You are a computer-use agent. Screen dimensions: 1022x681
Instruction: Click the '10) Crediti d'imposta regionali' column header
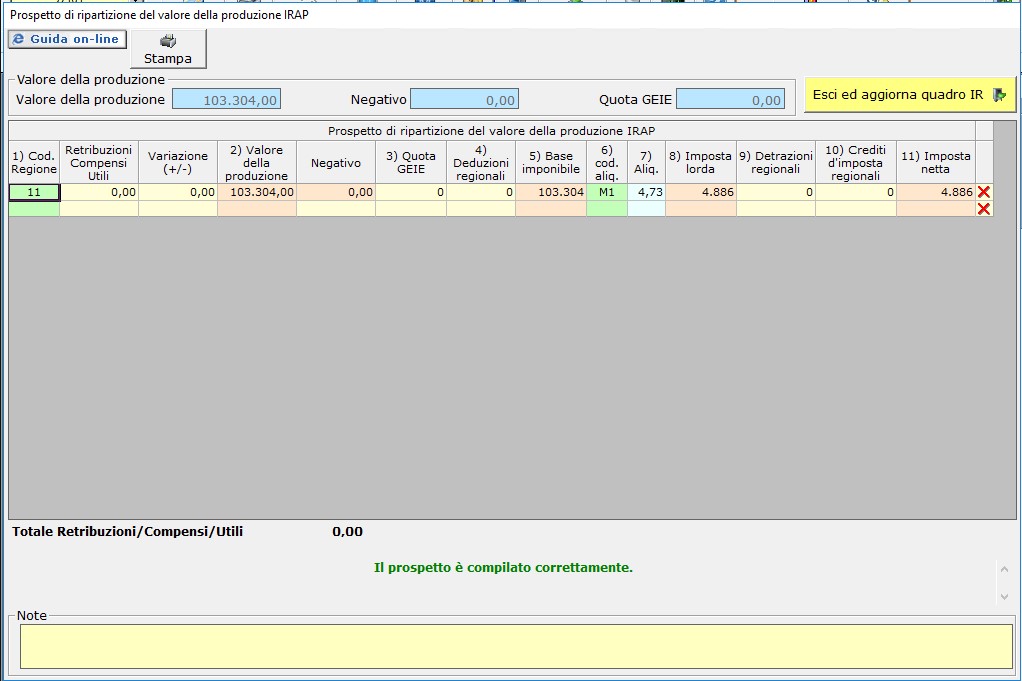tap(856, 162)
